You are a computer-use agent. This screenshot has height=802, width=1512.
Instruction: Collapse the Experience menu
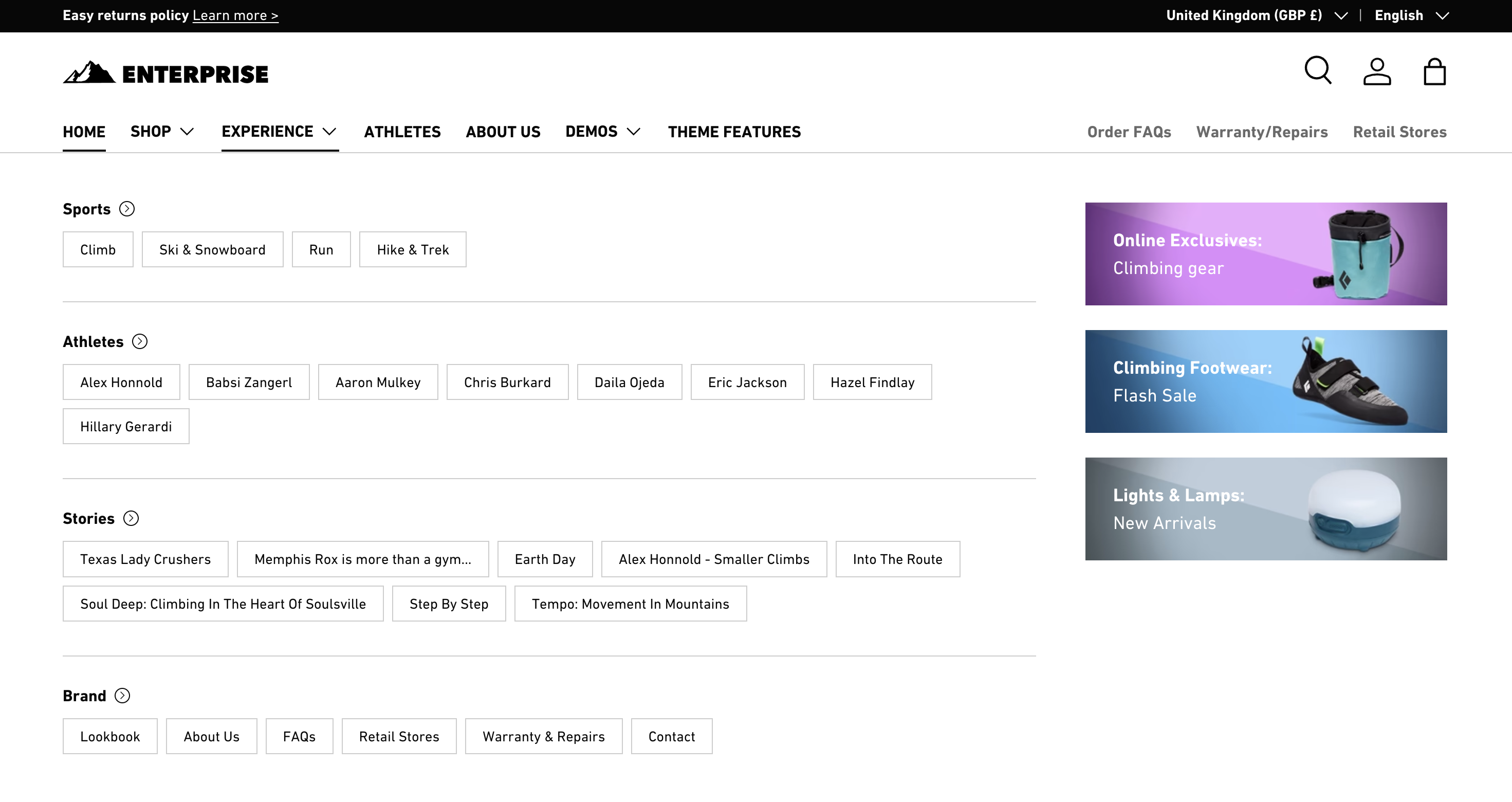tap(280, 132)
